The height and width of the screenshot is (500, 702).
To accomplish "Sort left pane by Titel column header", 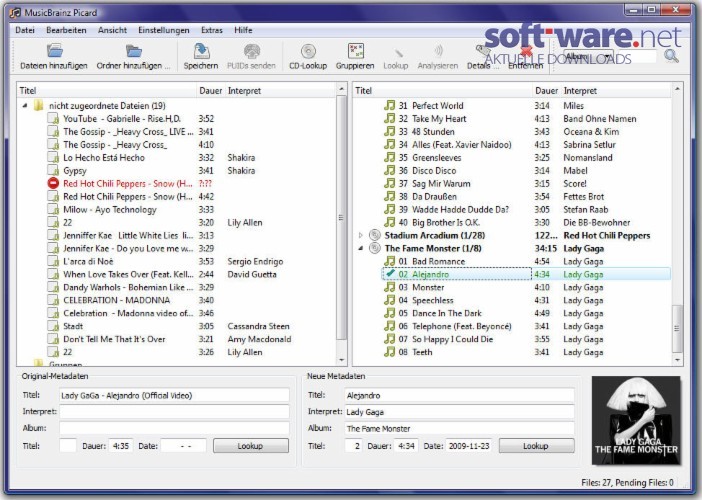I will click(107, 90).
